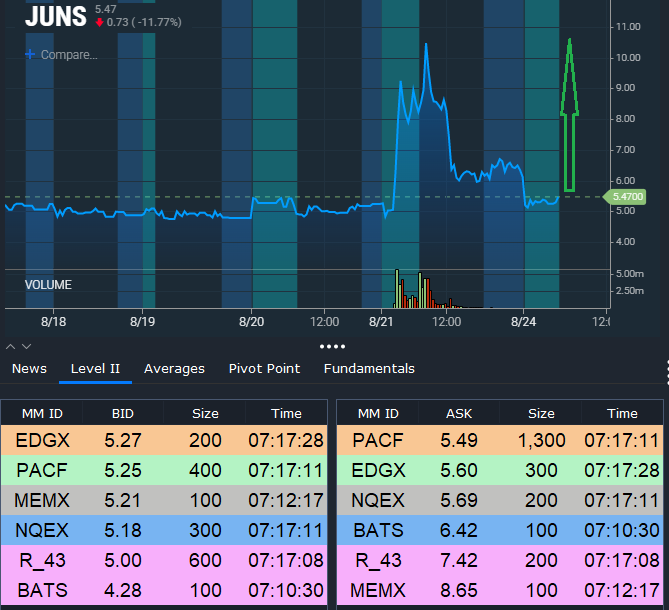Open the Averages tab

(174, 369)
